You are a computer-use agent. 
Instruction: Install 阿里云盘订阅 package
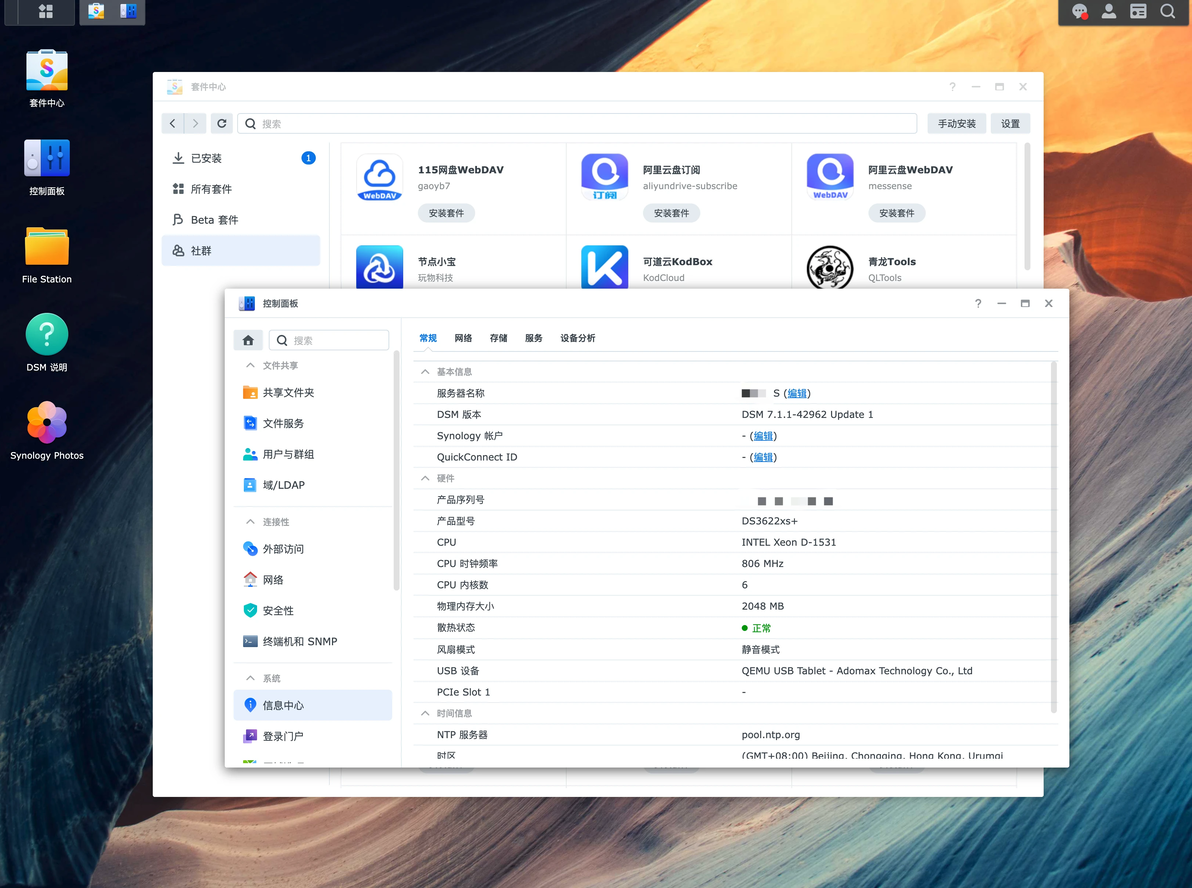click(671, 213)
